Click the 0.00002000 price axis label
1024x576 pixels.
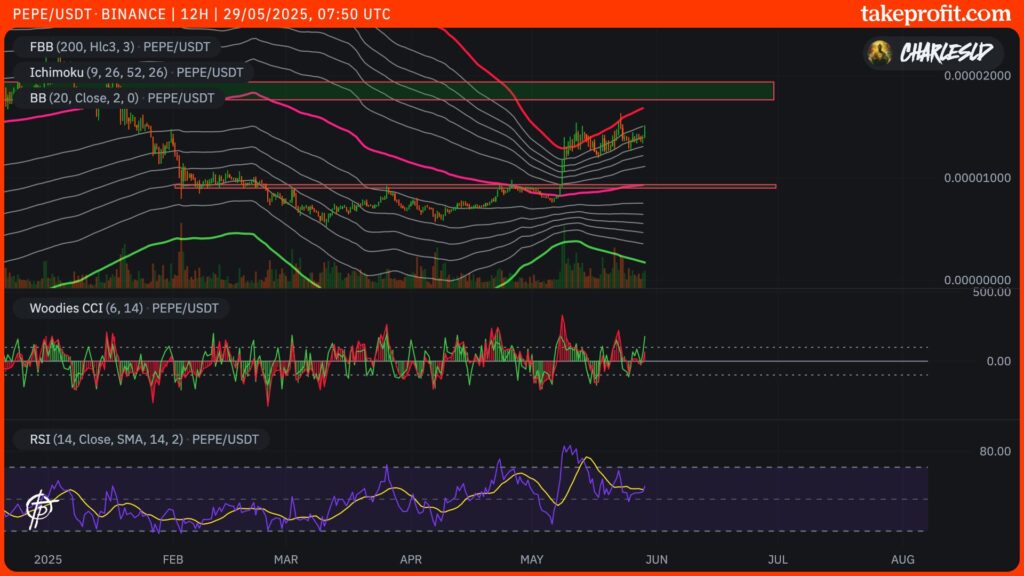(977, 77)
